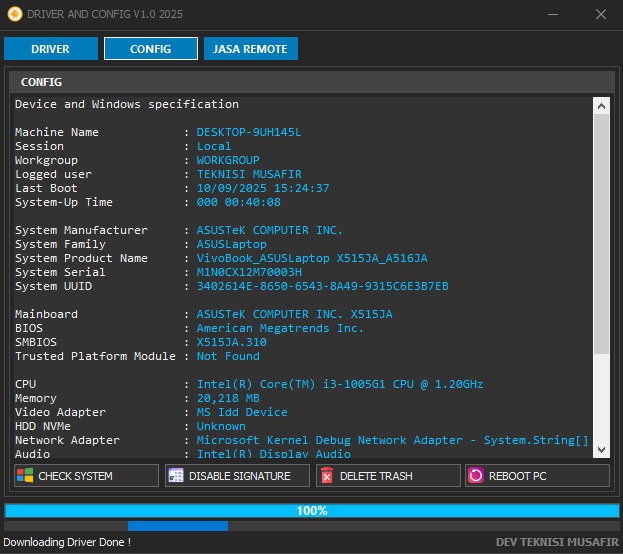This screenshot has height=554, width=623.
Task: Click the red trash bin icon
Action: [327, 475]
